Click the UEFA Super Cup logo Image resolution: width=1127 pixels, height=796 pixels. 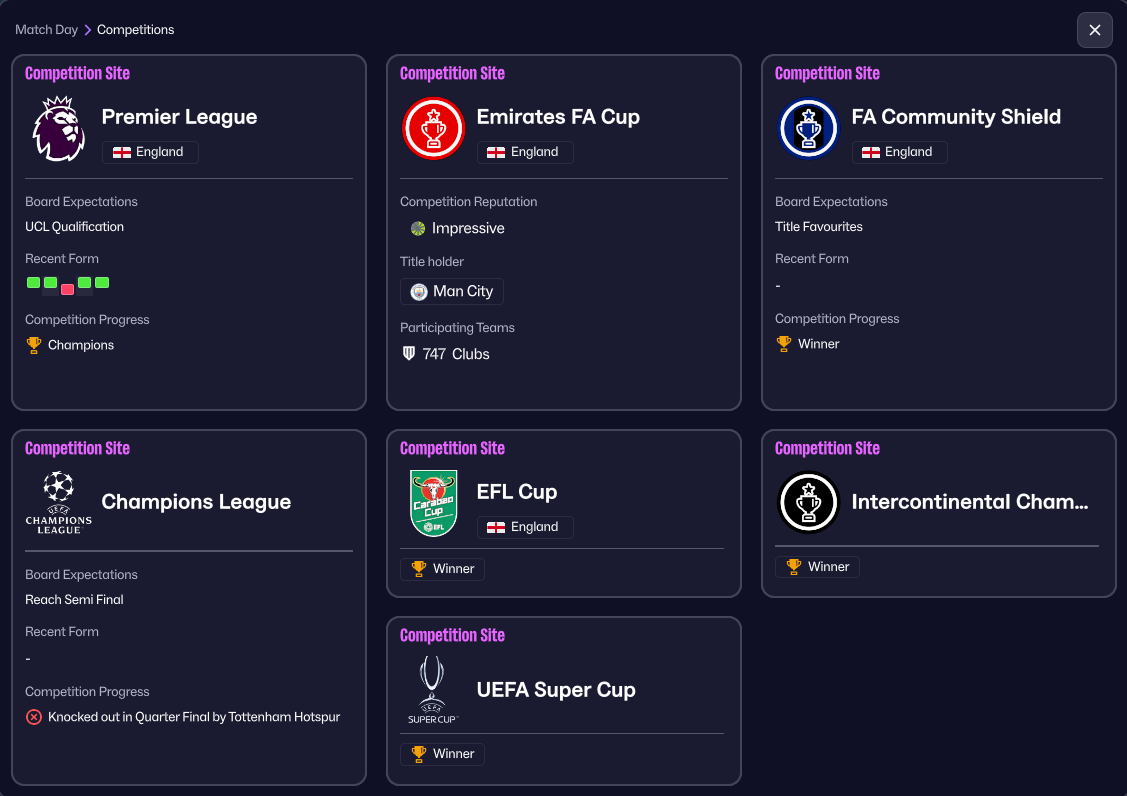(x=433, y=689)
